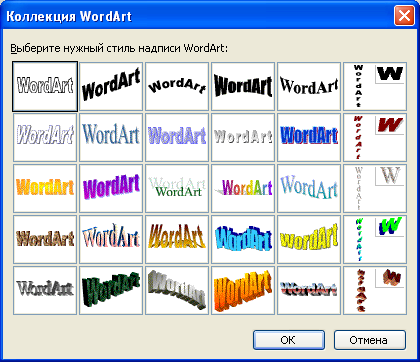Viewport: 420px width, 362px height.
Task: Choose the red and gray striped WordArt style
Action: (x=309, y=290)
